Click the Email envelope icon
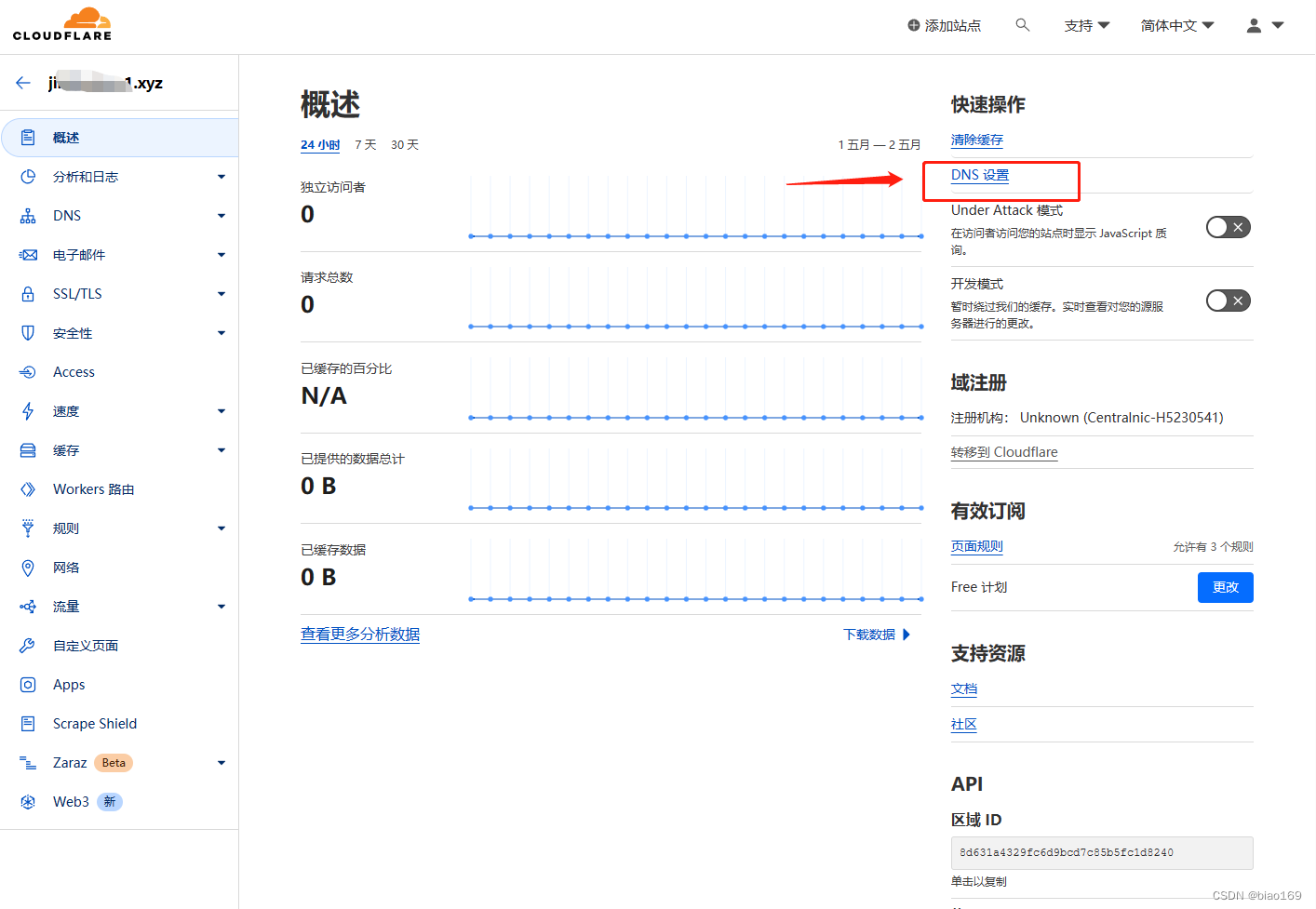Image resolution: width=1316 pixels, height=909 pixels. (x=28, y=255)
